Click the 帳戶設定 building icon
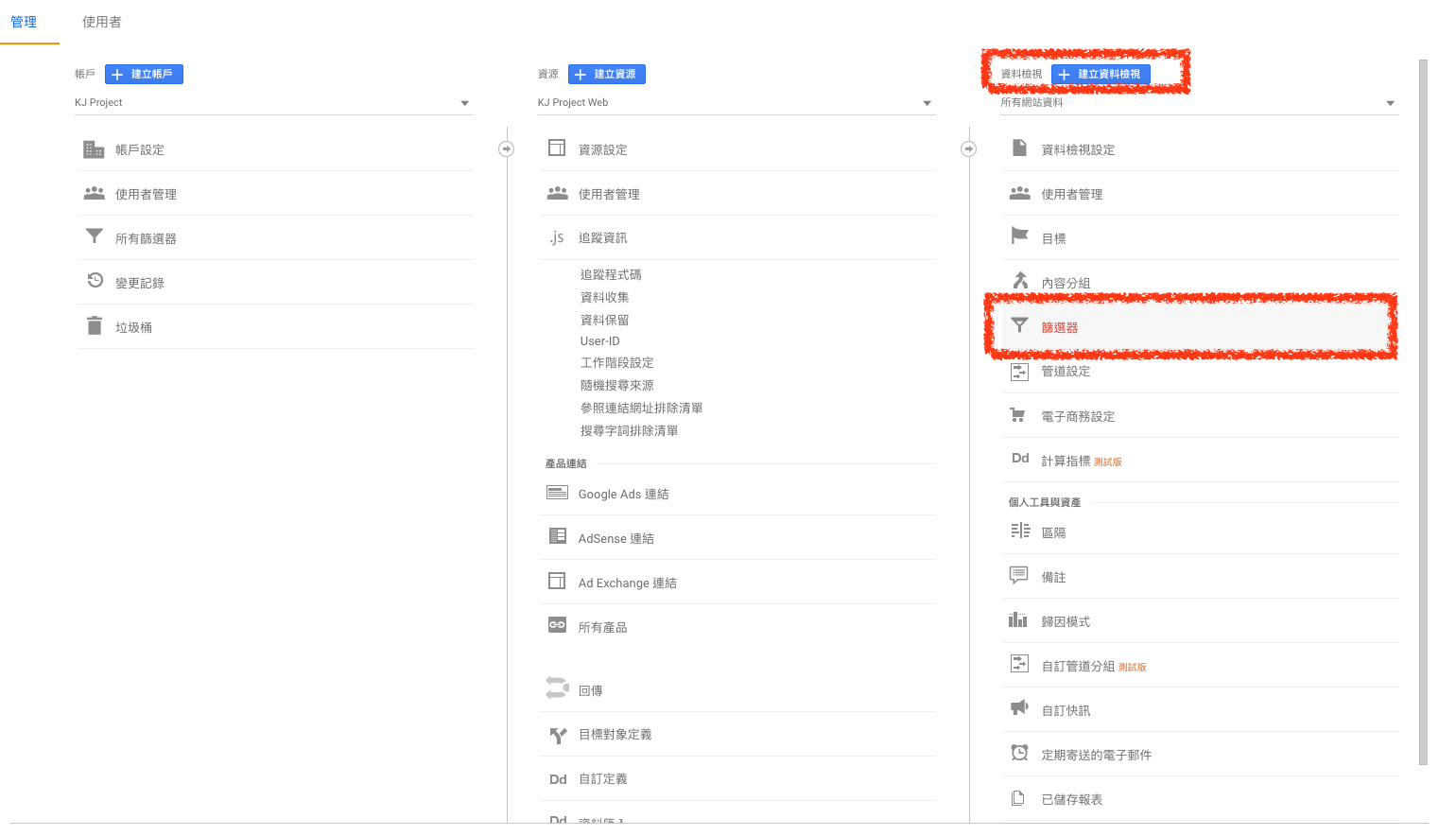The image size is (1456, 836). point(94,149)
